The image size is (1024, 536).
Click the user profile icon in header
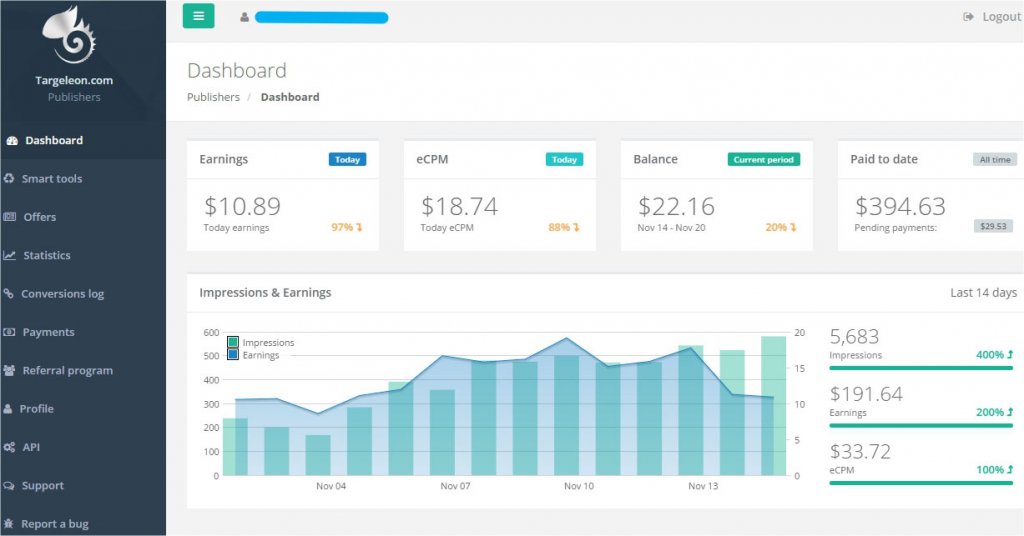(244, 17)
